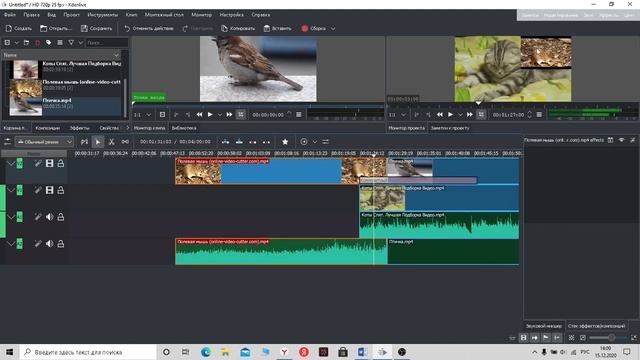Image resolution: width=640 pixels, height=360 pixels.
Task: Switch to the Эффекты tab
Action: coord(80,128)
